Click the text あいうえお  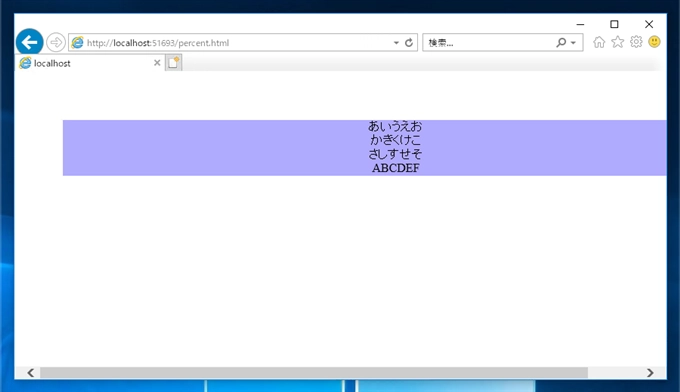point(395,126)
